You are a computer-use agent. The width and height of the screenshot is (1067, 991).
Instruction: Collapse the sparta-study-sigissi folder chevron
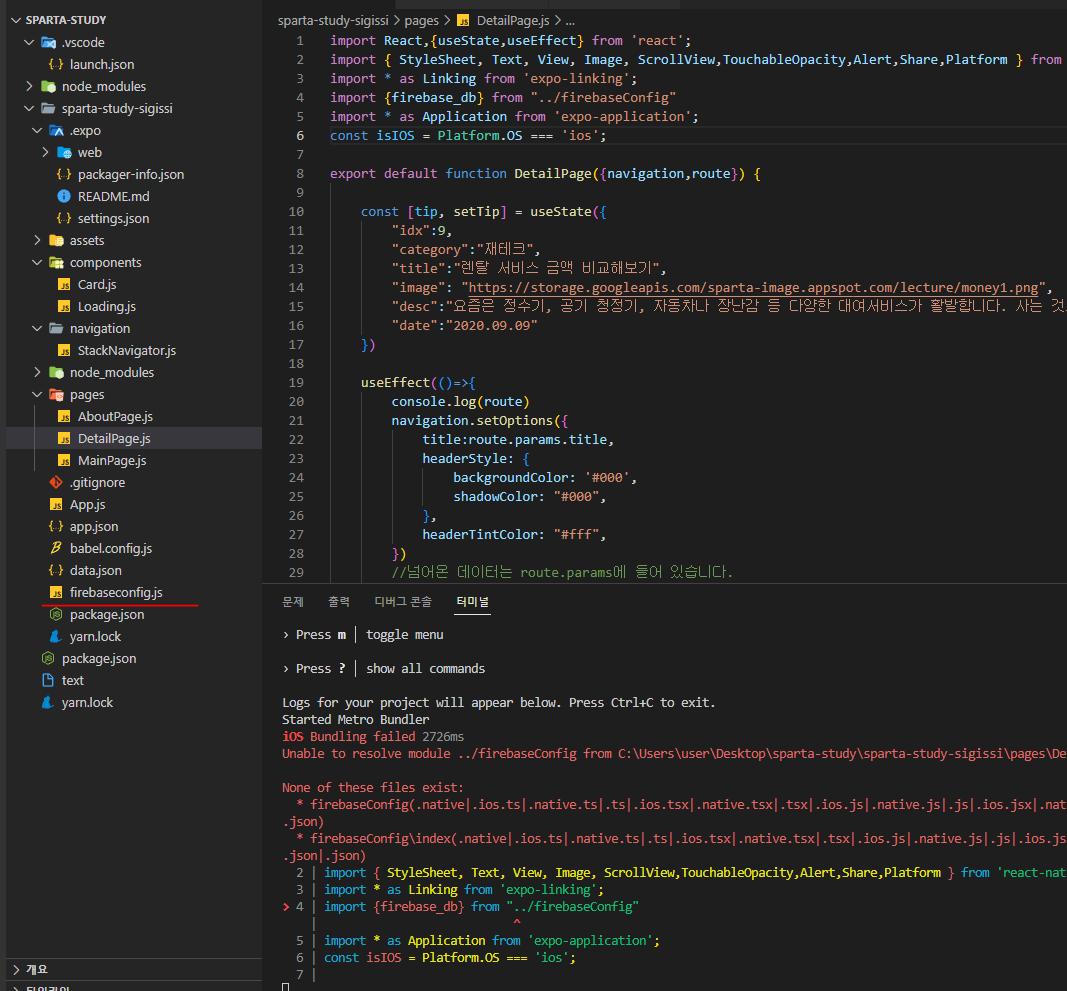[29, 108]
